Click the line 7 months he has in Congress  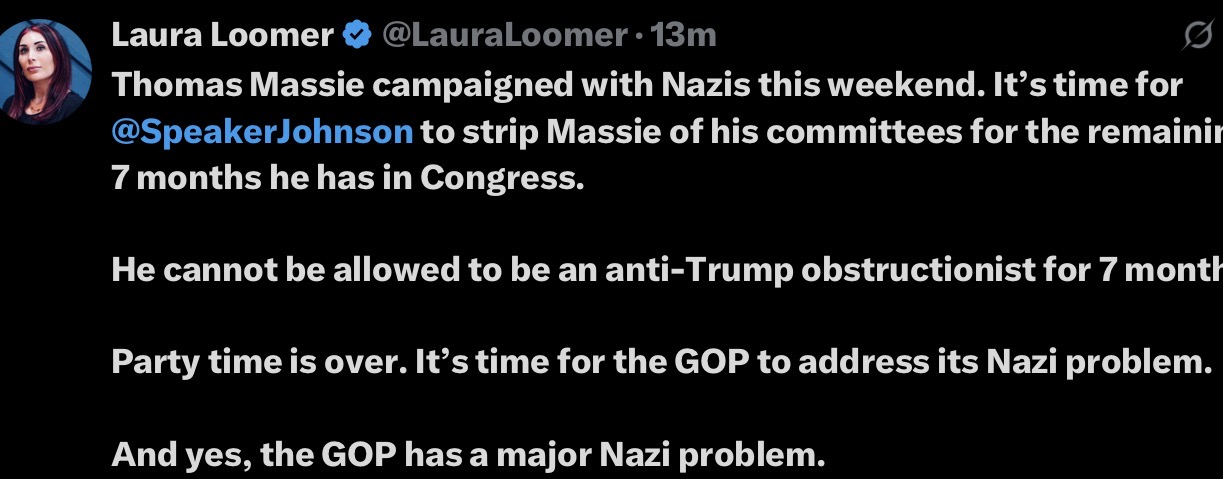(x=346, y=178)
